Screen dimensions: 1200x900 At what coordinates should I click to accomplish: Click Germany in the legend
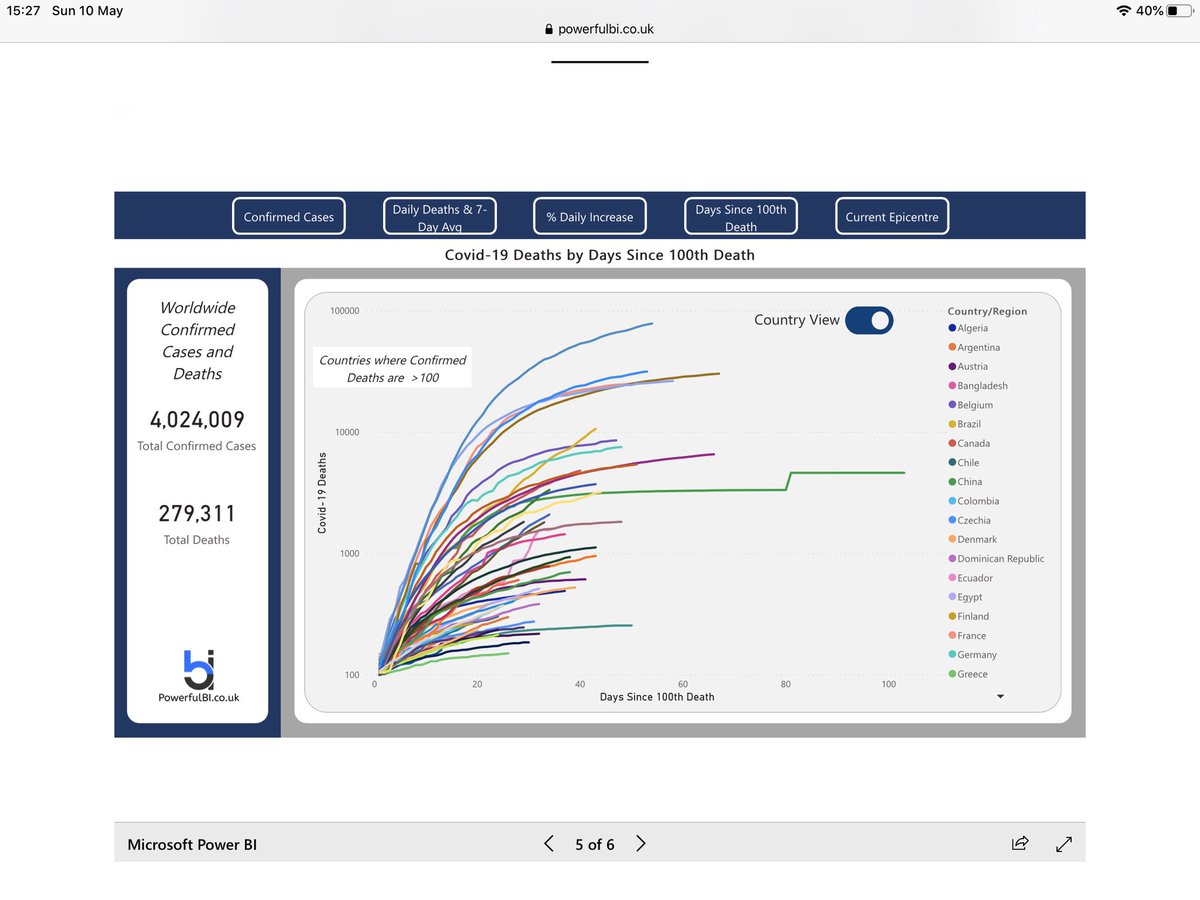click(x=973, y=654)
